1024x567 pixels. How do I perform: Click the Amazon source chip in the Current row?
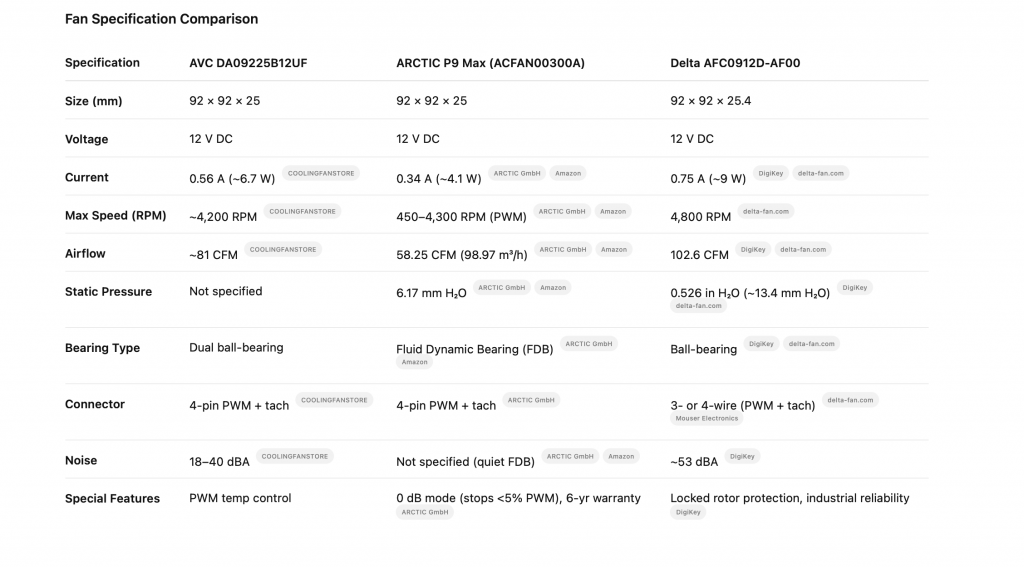click(568, 173)
